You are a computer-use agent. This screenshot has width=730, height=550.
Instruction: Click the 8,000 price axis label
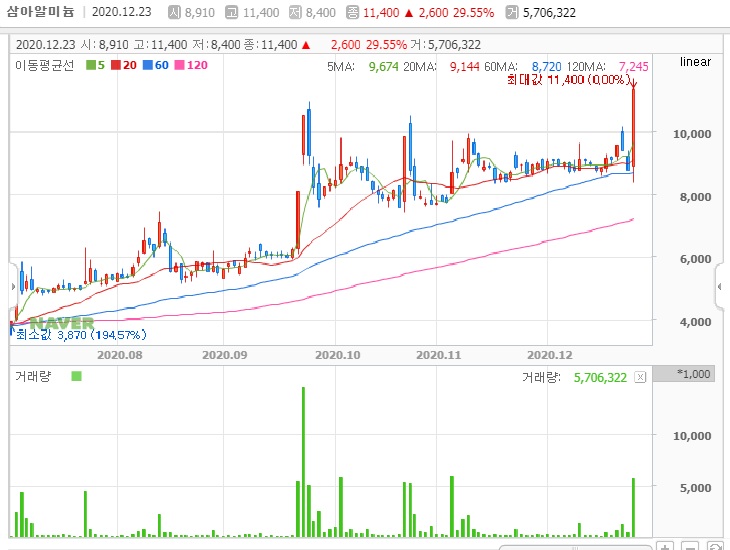pos(695,197)
